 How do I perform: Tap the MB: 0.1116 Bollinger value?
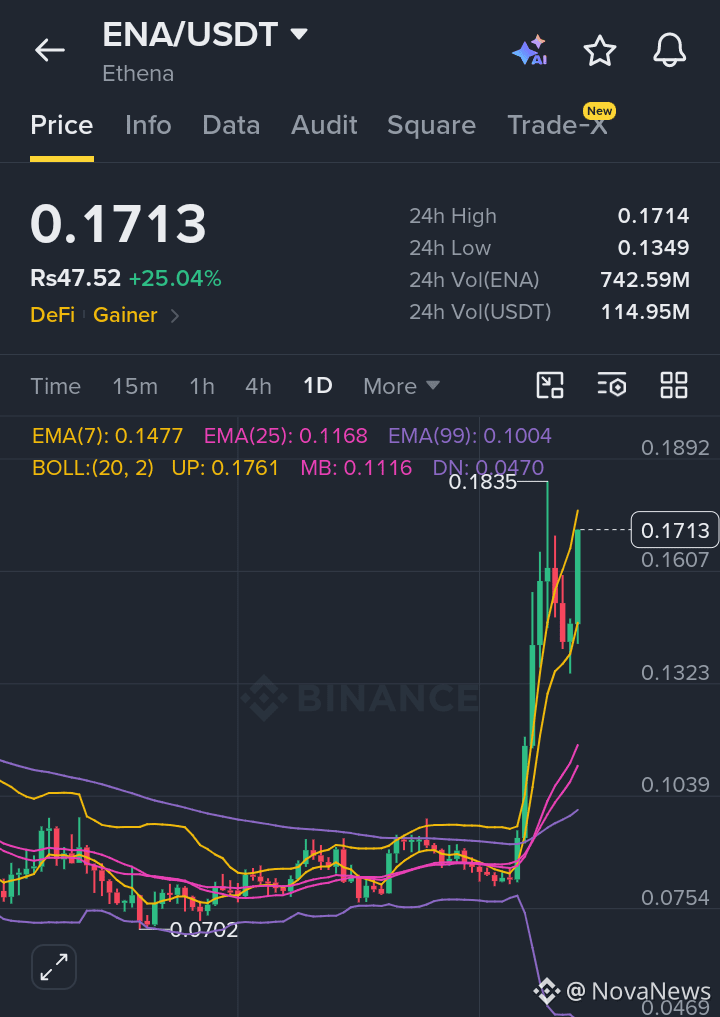pyautogui.click(x=356, y=468)
